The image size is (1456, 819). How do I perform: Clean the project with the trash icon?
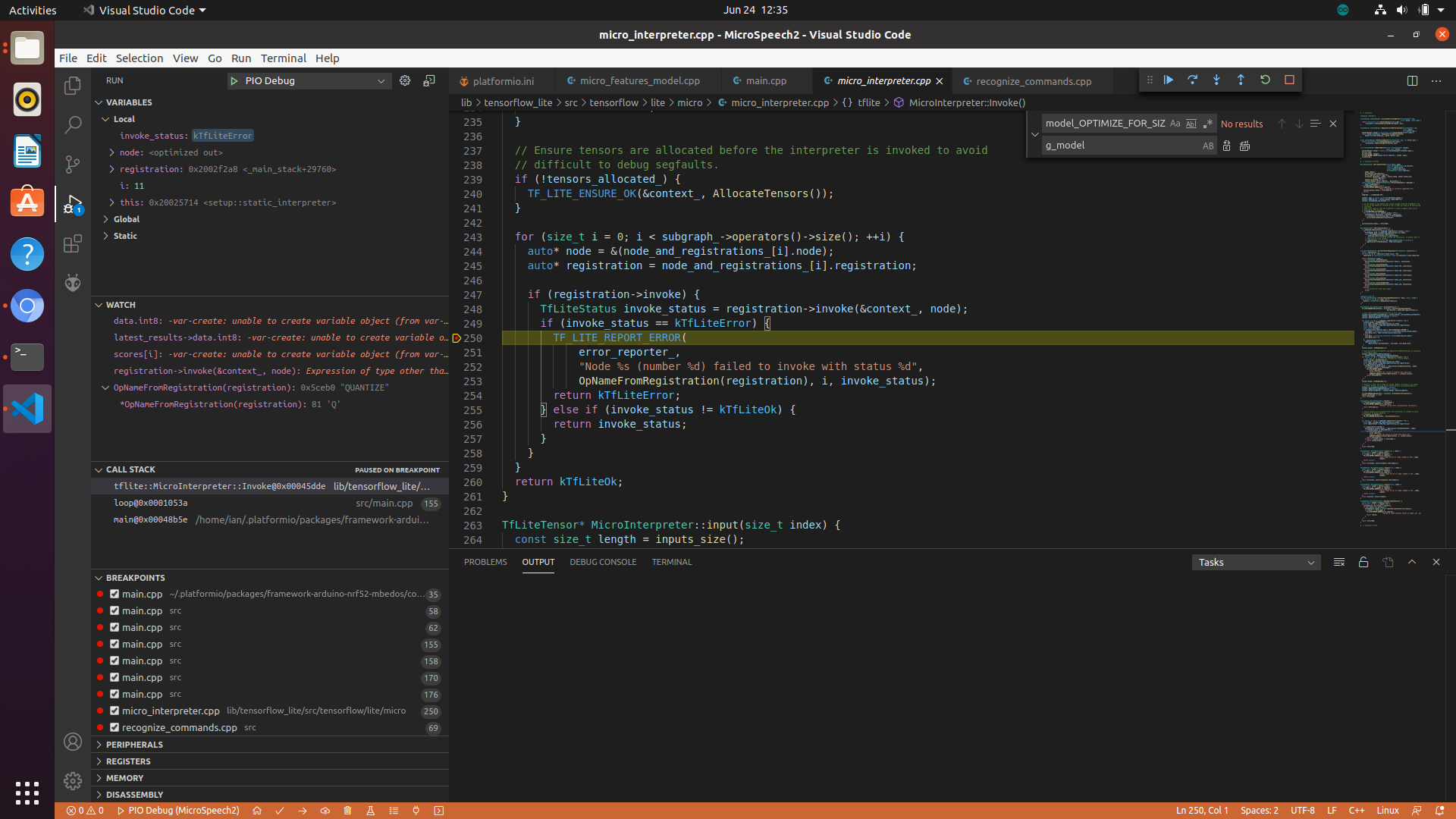pos(347,811)
